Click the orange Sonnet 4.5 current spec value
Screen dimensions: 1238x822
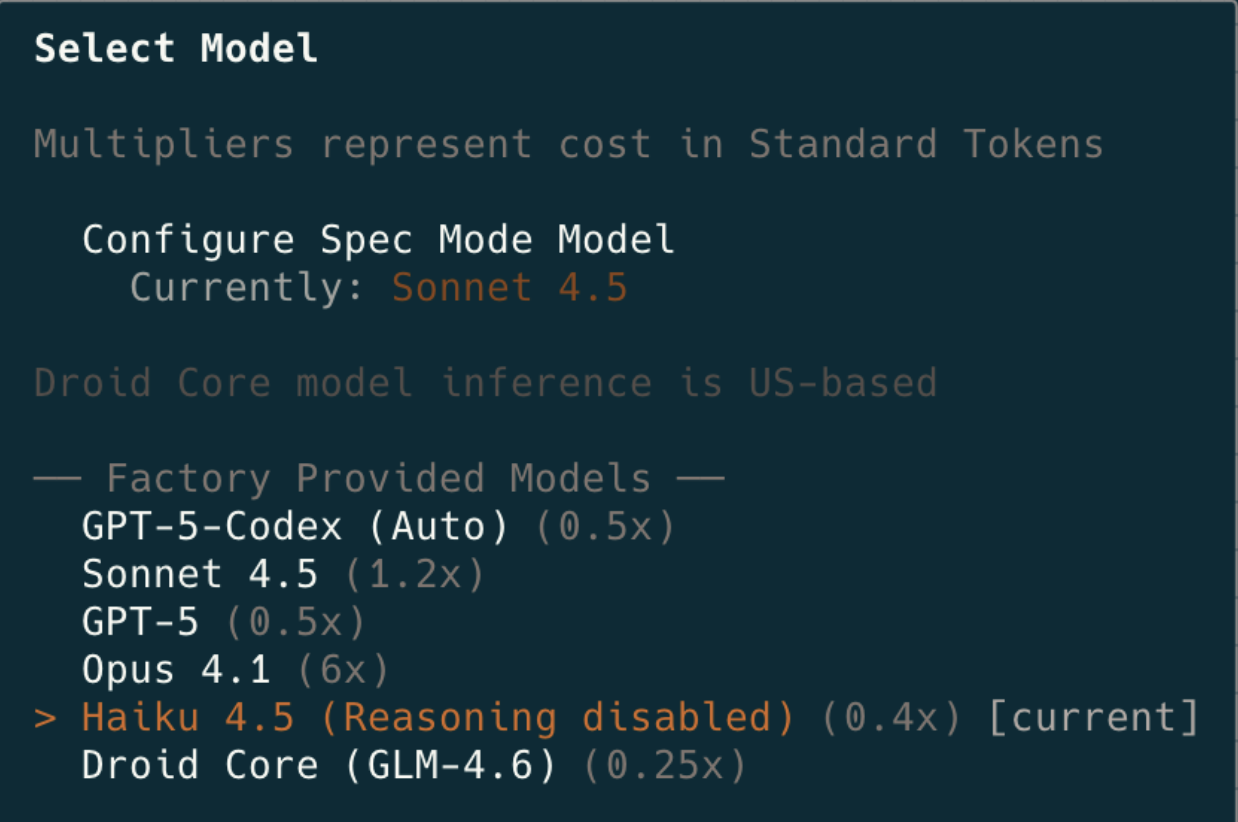point(509,288)
